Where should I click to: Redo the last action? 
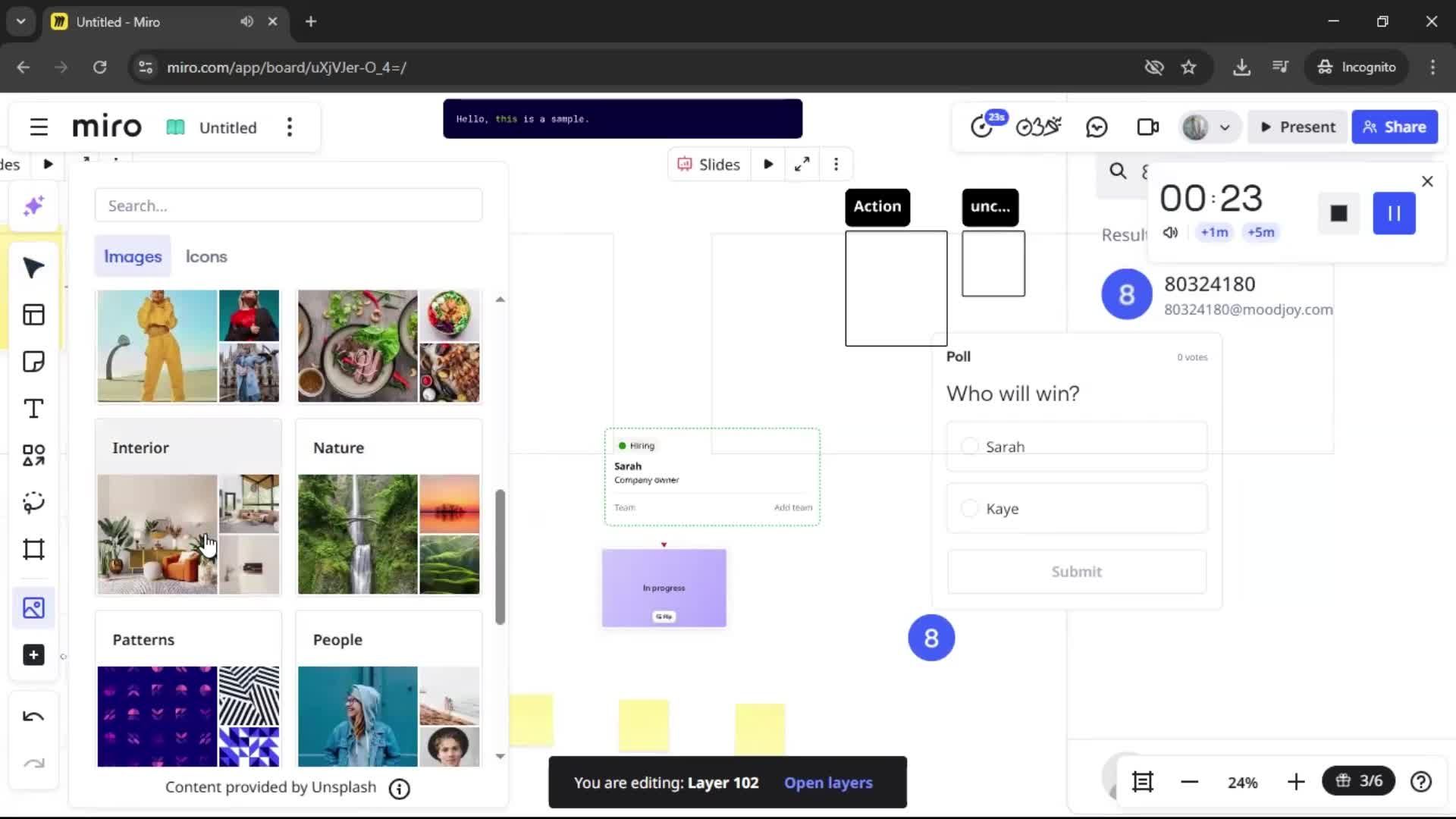(33, 764)
